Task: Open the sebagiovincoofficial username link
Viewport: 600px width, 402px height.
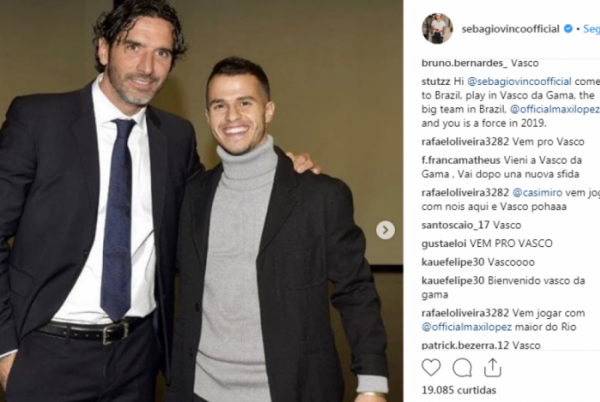Action: pos(510,29)
